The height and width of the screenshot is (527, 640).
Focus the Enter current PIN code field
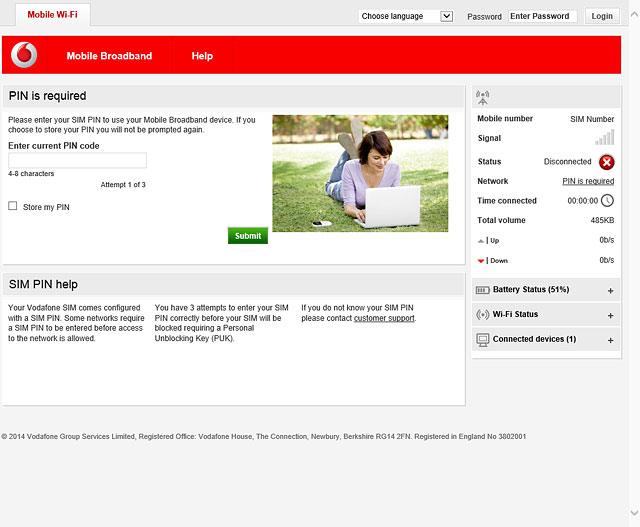pos(78,160)
